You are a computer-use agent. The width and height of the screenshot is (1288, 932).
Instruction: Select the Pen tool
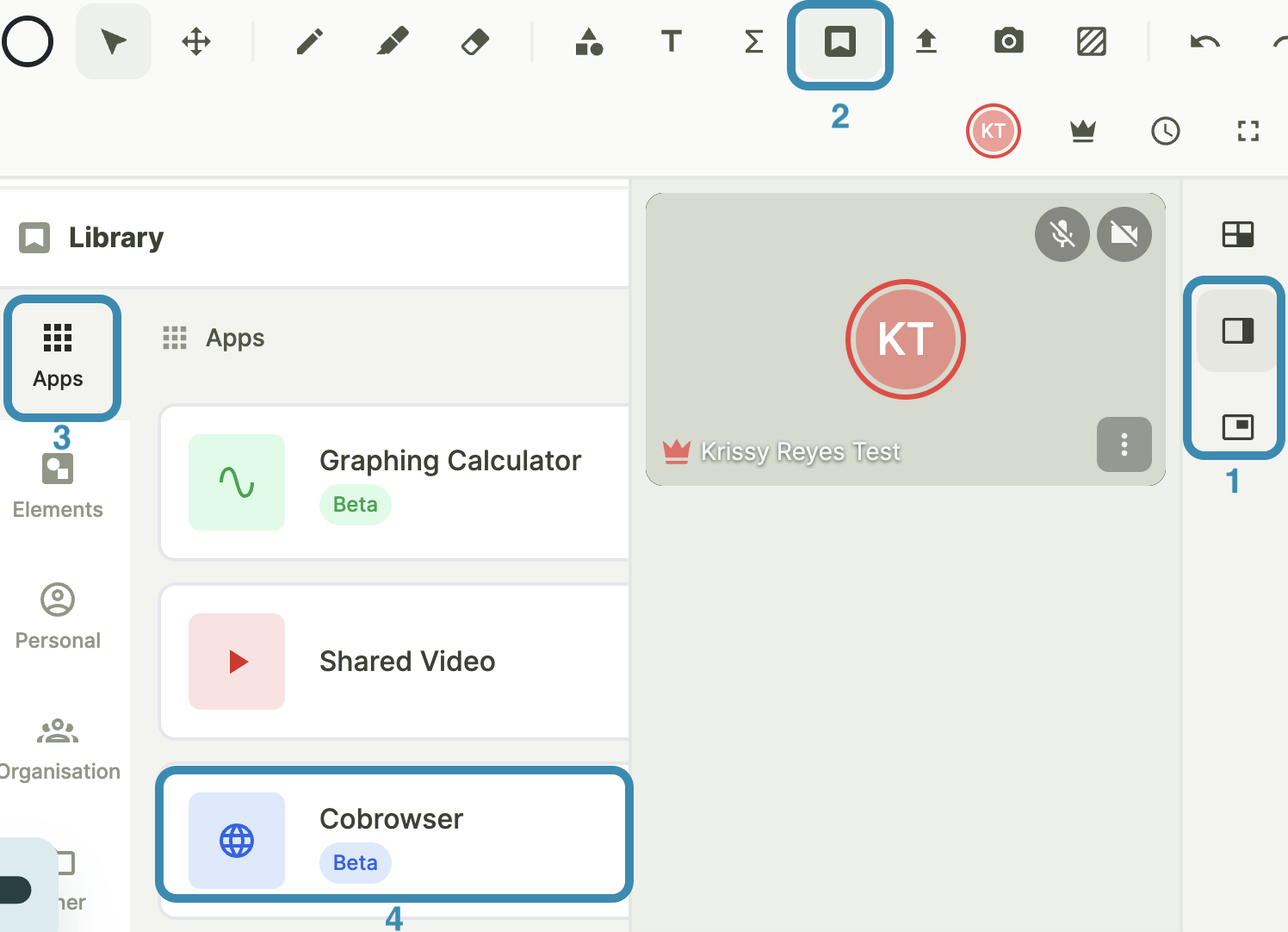tap(309, 41)
